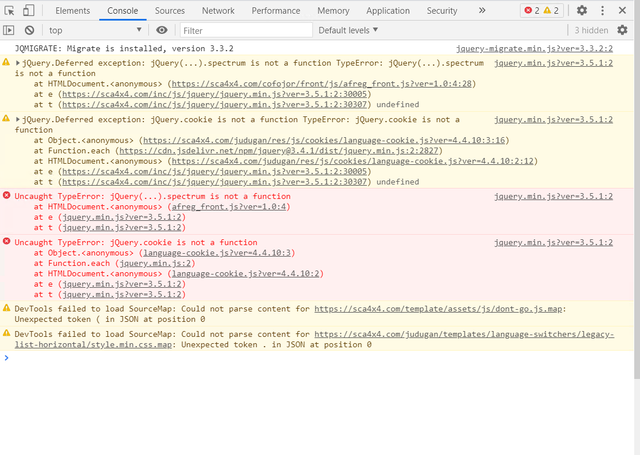The width and height of the screenshot is (640, 455).
Task: Open the legacy-list-horizontal style.min.css.map link
Action: [314, 340]
